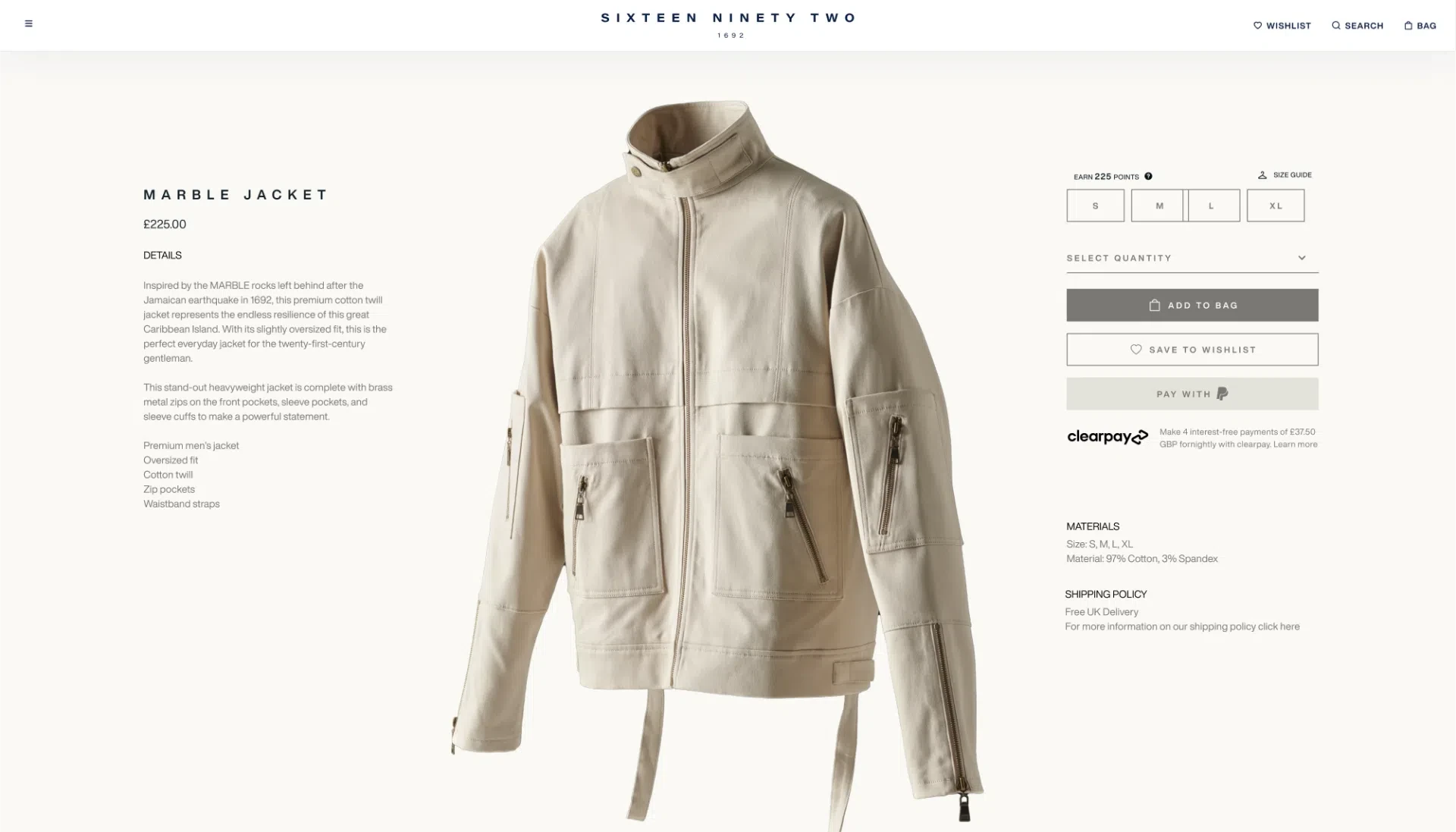The width and height of the screenshot is (1456, 832).
Task: Select size XL
Action: [x=1276, y=206]
